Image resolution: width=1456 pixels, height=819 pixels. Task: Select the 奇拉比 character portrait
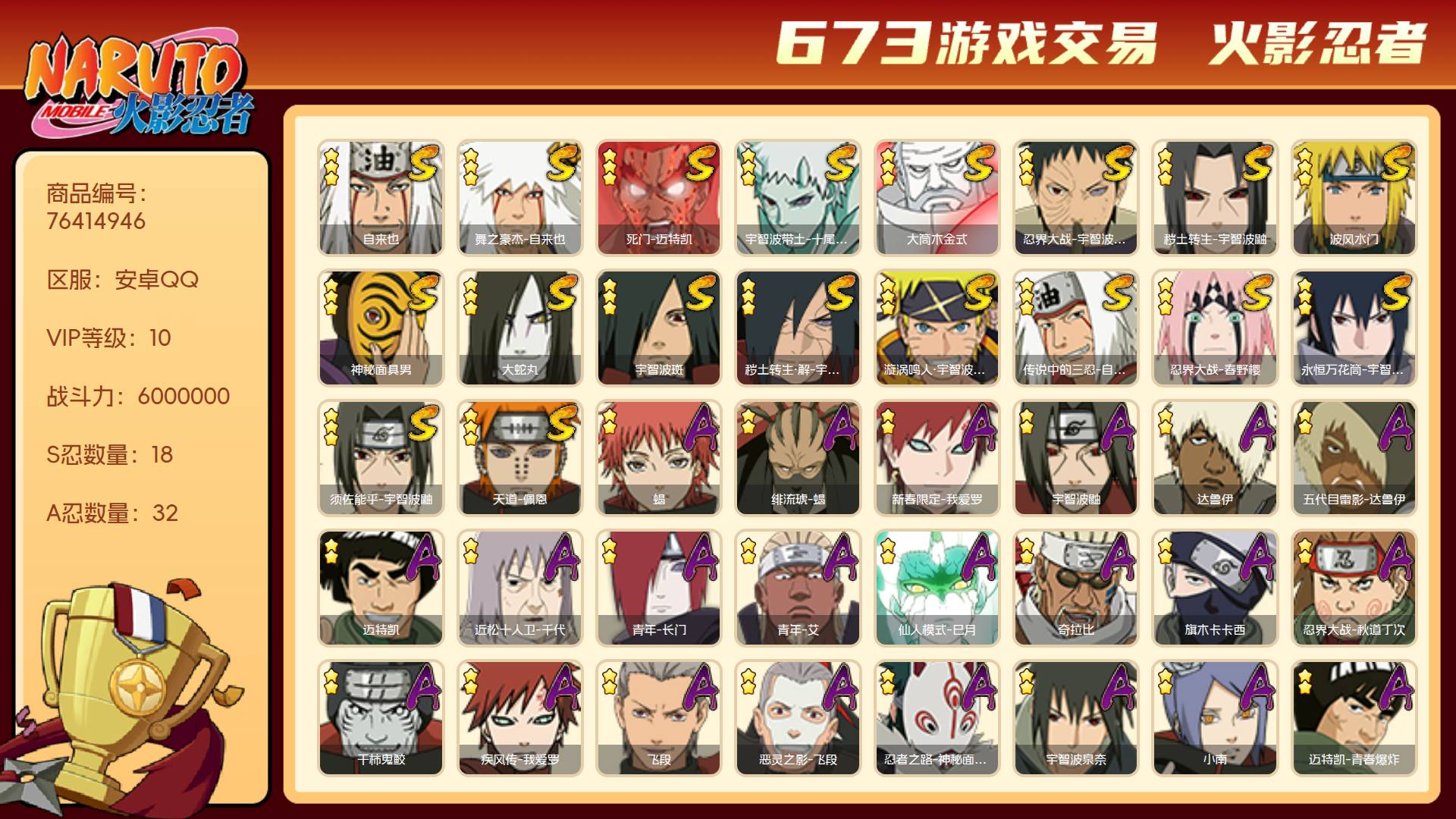click(1076, 588)
